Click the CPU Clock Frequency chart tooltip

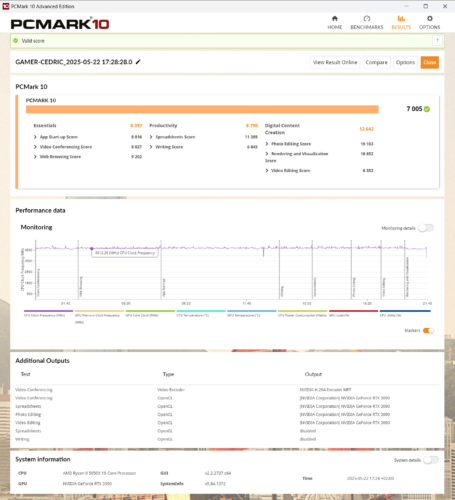125,253
